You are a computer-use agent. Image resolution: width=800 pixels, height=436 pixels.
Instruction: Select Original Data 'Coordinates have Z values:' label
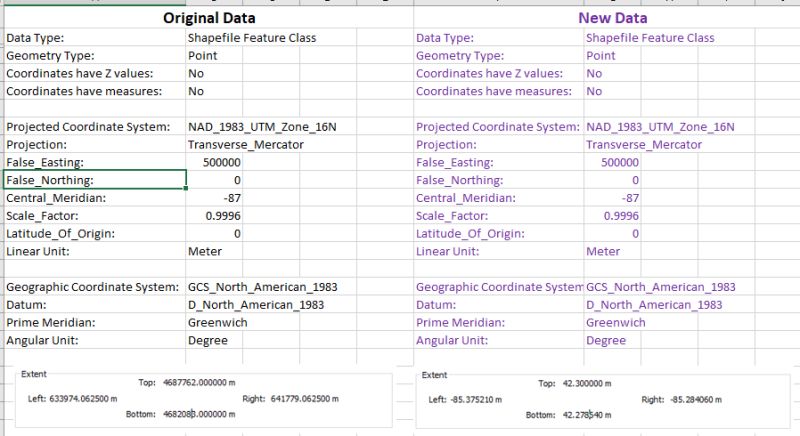[x=95, y=73]
